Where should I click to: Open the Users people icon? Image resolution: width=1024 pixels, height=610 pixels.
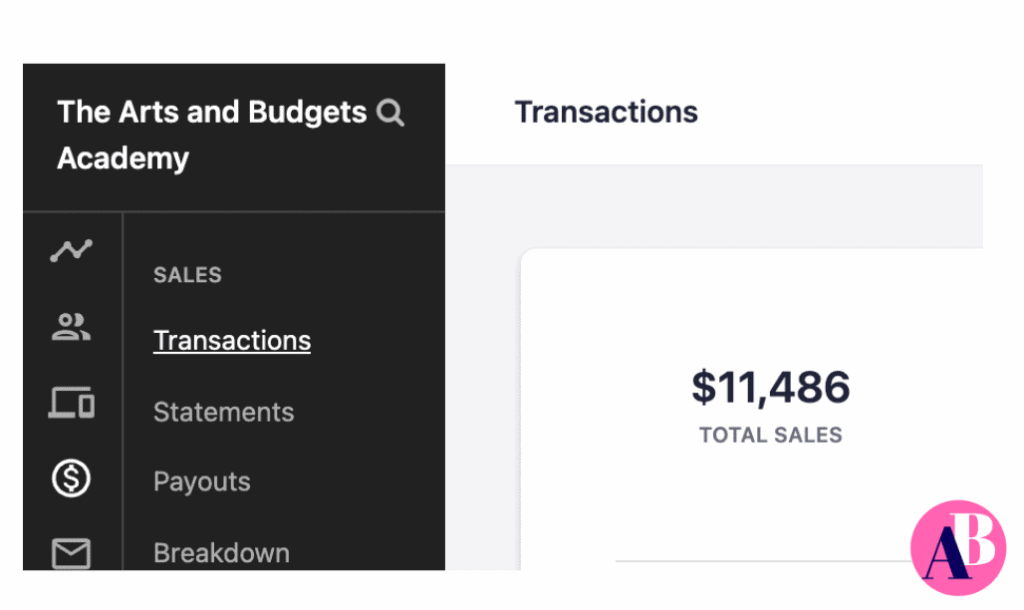[x=71, y=327]
